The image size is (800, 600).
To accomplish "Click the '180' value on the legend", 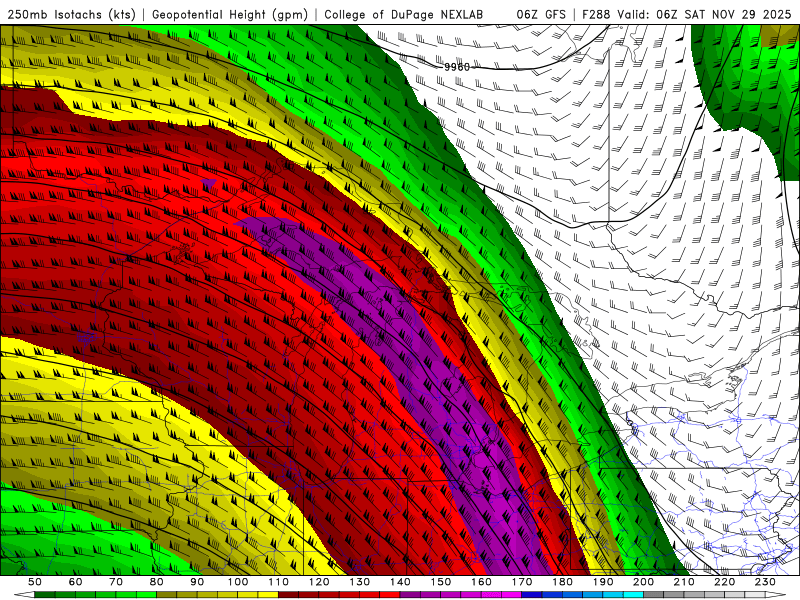I will click(x=562, y=582).
